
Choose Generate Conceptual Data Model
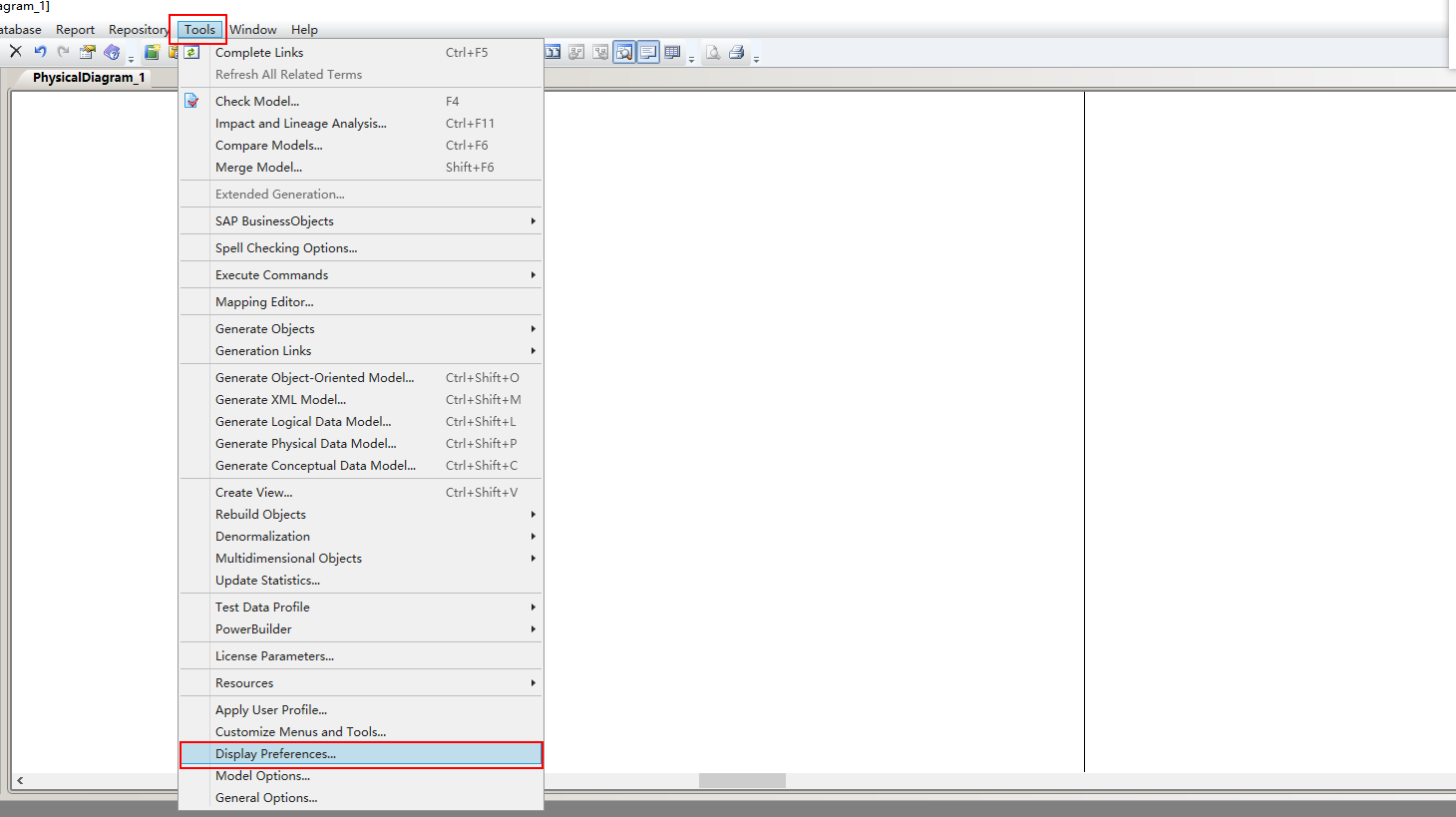pyautogui.click(x=361, y=466)
